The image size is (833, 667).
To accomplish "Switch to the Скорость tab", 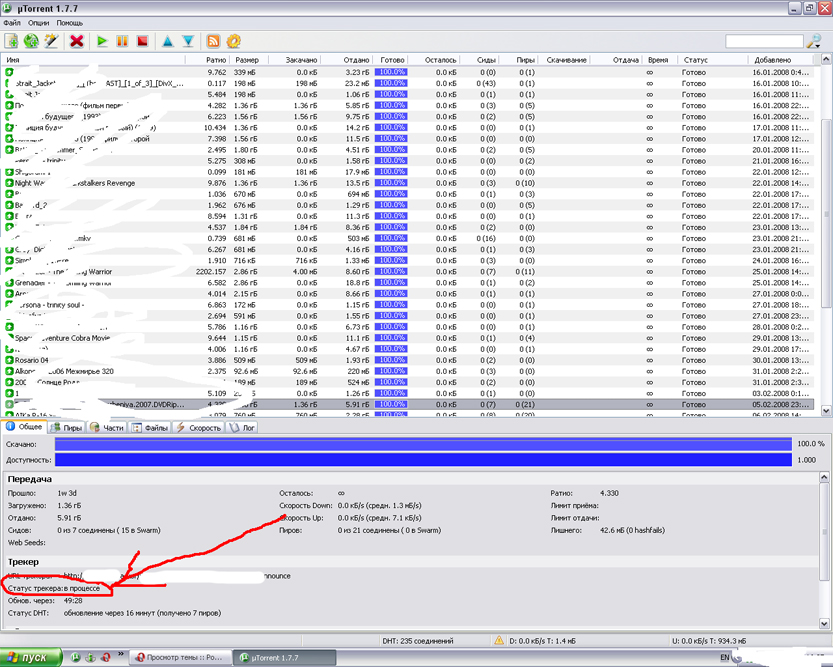I will (199, 427).
